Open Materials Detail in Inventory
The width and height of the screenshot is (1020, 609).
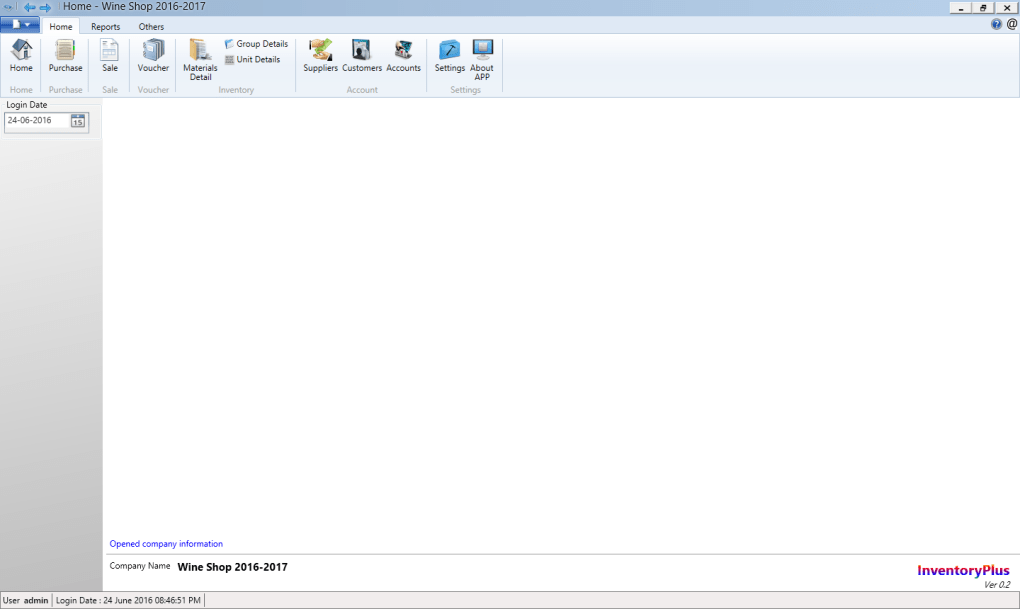200,58
